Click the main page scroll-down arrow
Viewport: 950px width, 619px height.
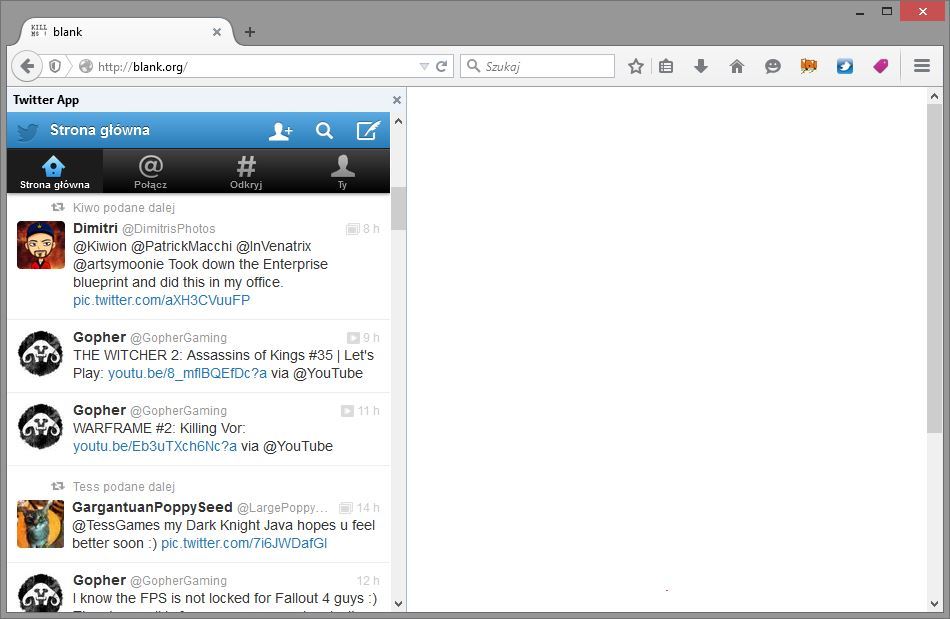coord(934,604)
